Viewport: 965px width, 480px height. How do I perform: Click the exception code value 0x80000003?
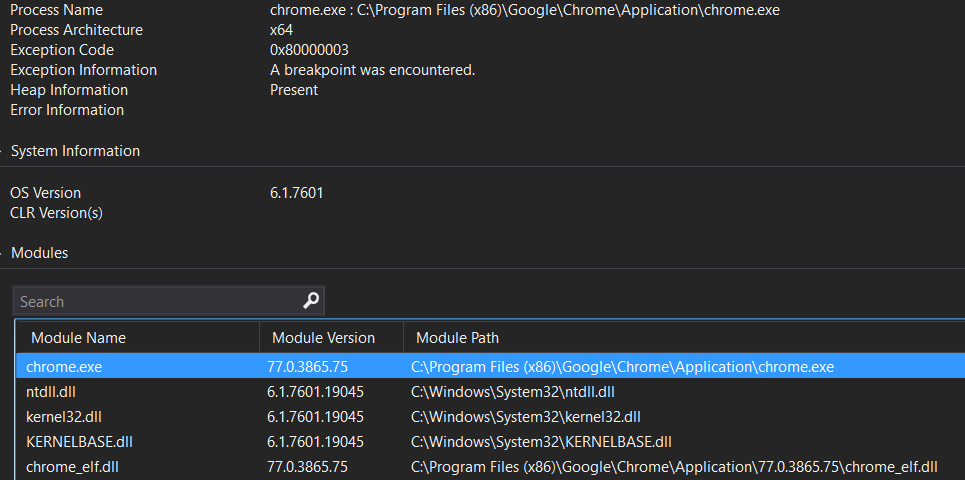click(x=309, y=50)
